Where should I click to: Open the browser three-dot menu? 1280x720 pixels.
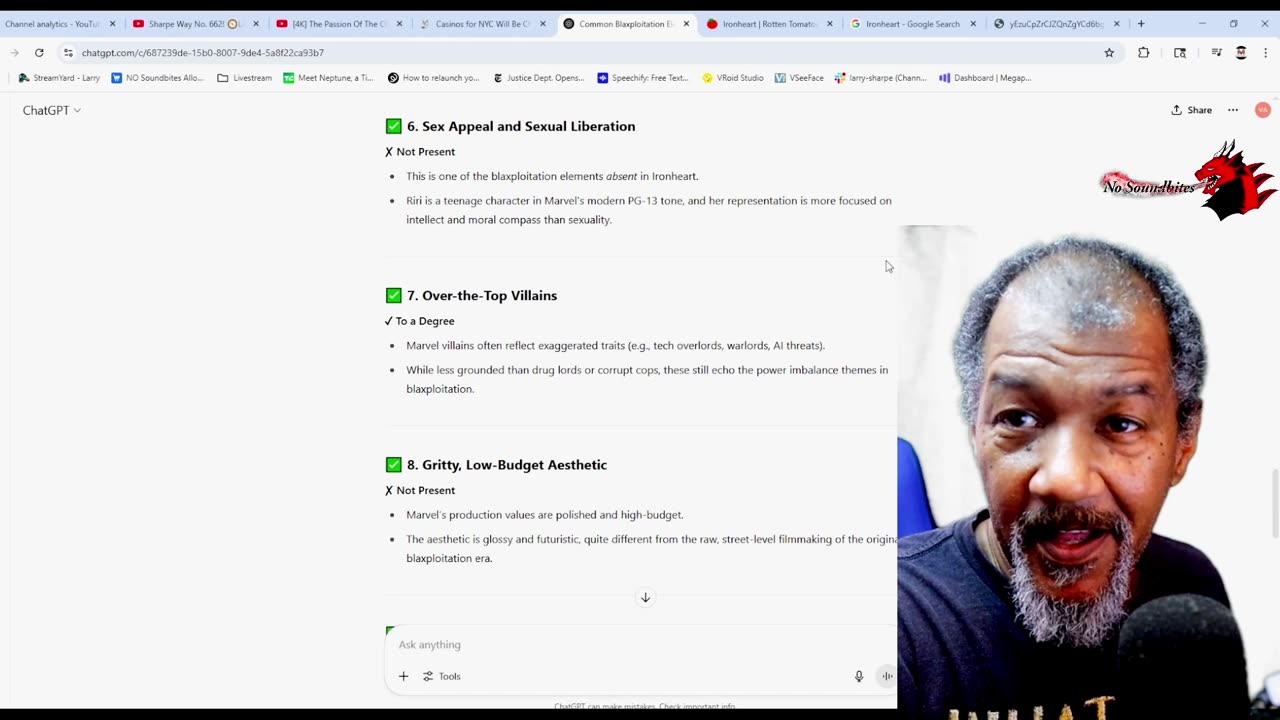[x=1265, y=53]
